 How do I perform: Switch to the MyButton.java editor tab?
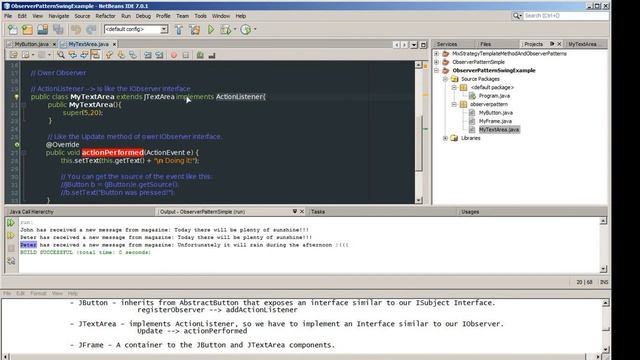click(31, 44)
